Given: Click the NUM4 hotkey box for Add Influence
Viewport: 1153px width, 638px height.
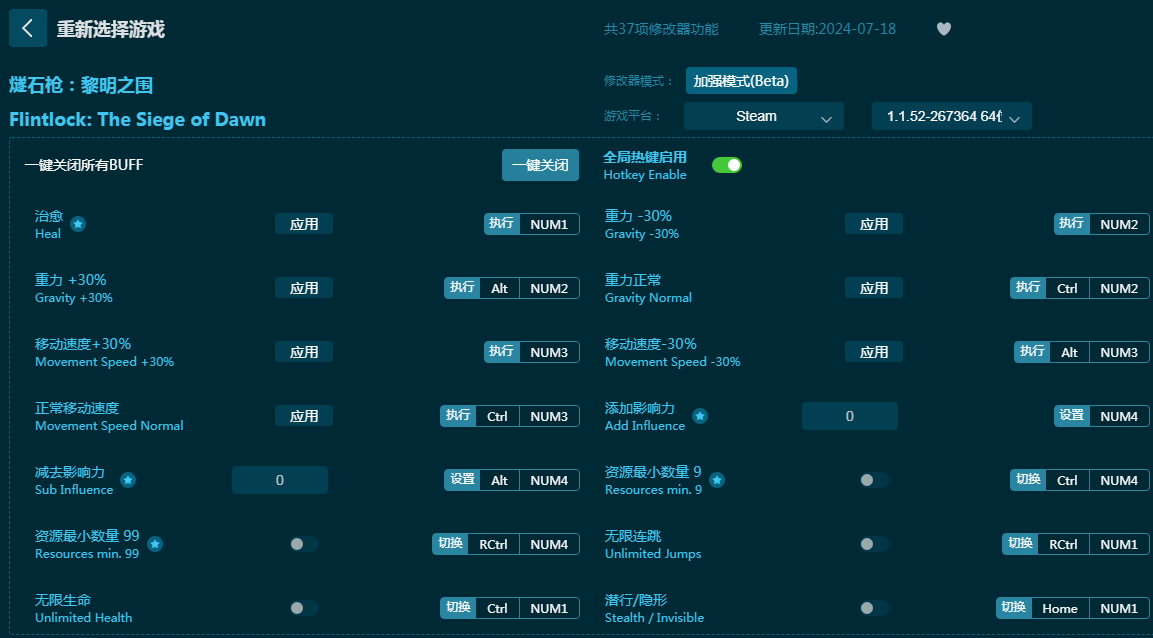Looking at the screenshot, I should tap(1119, 416).
